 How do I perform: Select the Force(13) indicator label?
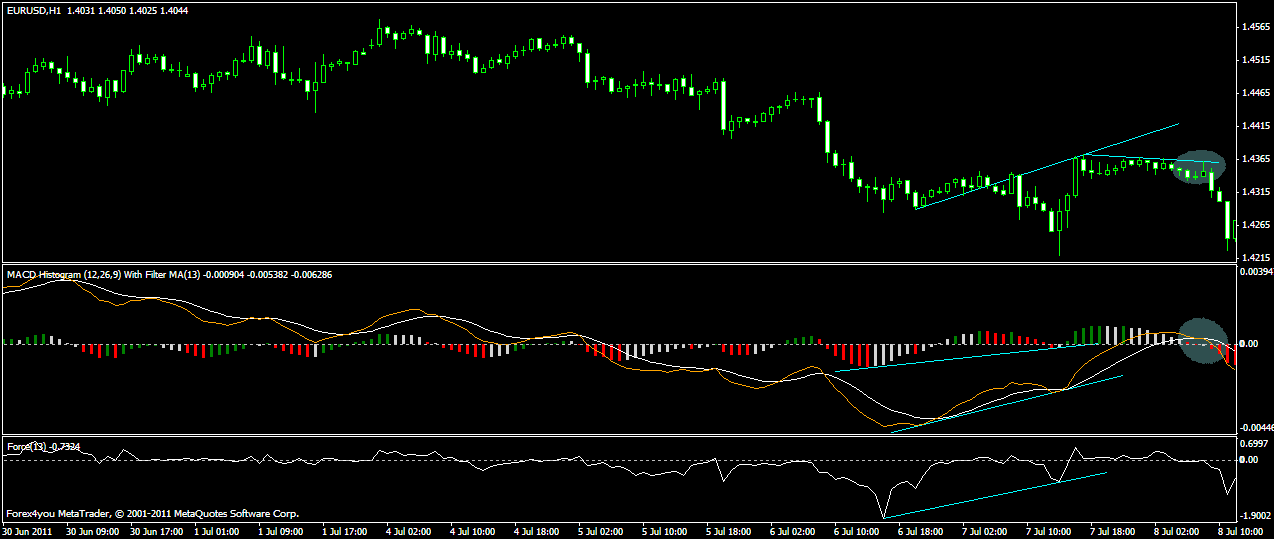[x=25, y=446]
